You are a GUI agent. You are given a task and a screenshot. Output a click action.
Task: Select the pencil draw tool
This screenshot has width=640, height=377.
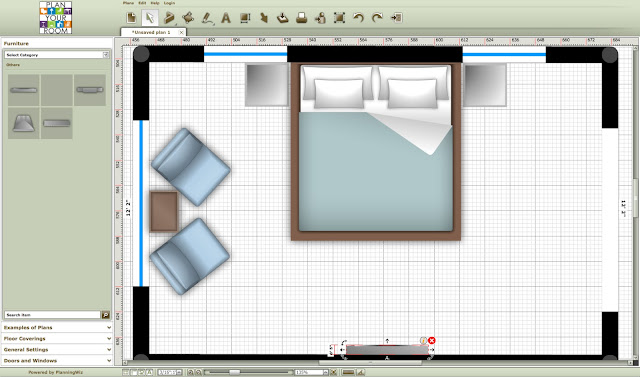(207, 18)
